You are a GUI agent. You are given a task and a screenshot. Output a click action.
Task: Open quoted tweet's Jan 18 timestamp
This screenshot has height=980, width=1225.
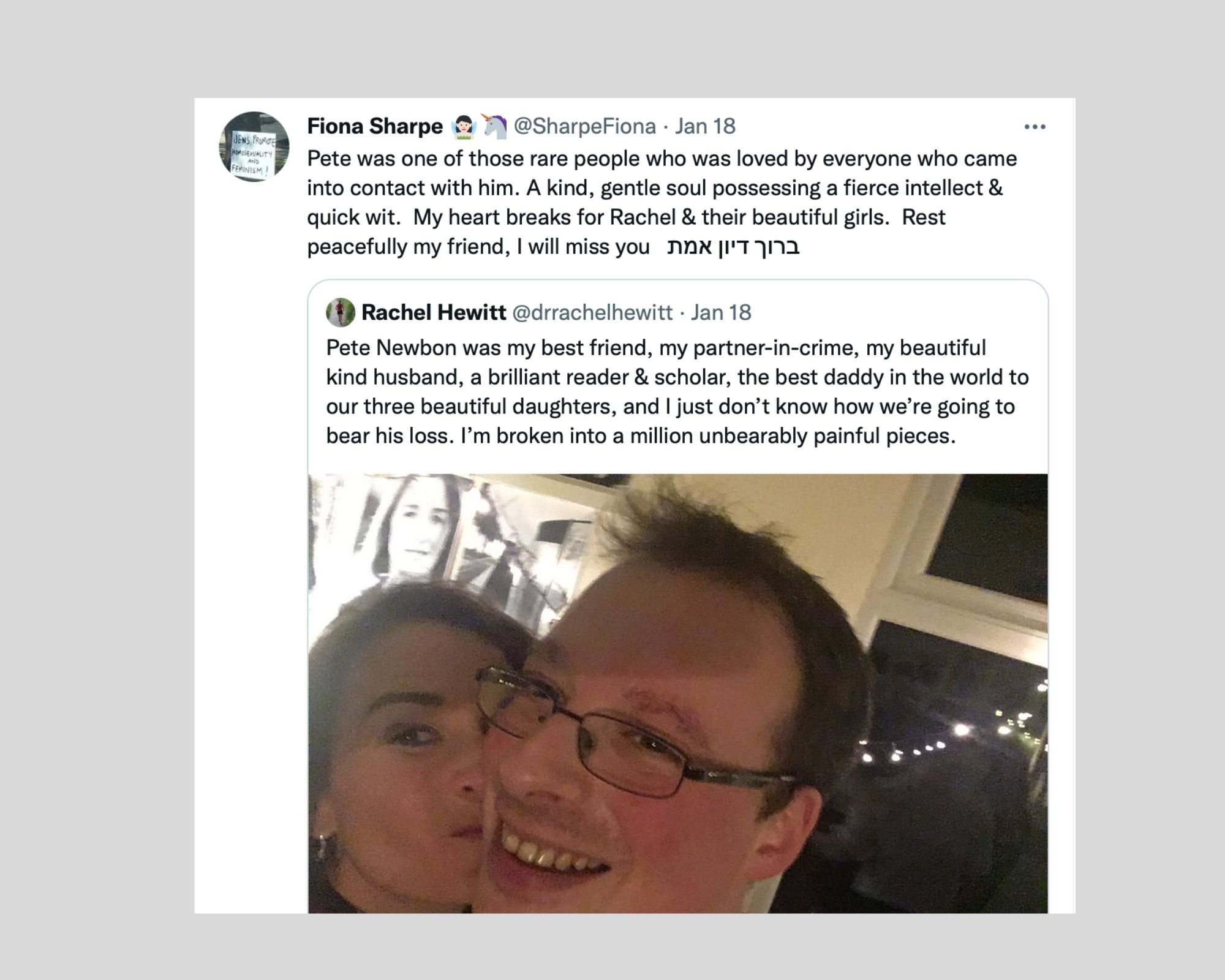[721, 312]
